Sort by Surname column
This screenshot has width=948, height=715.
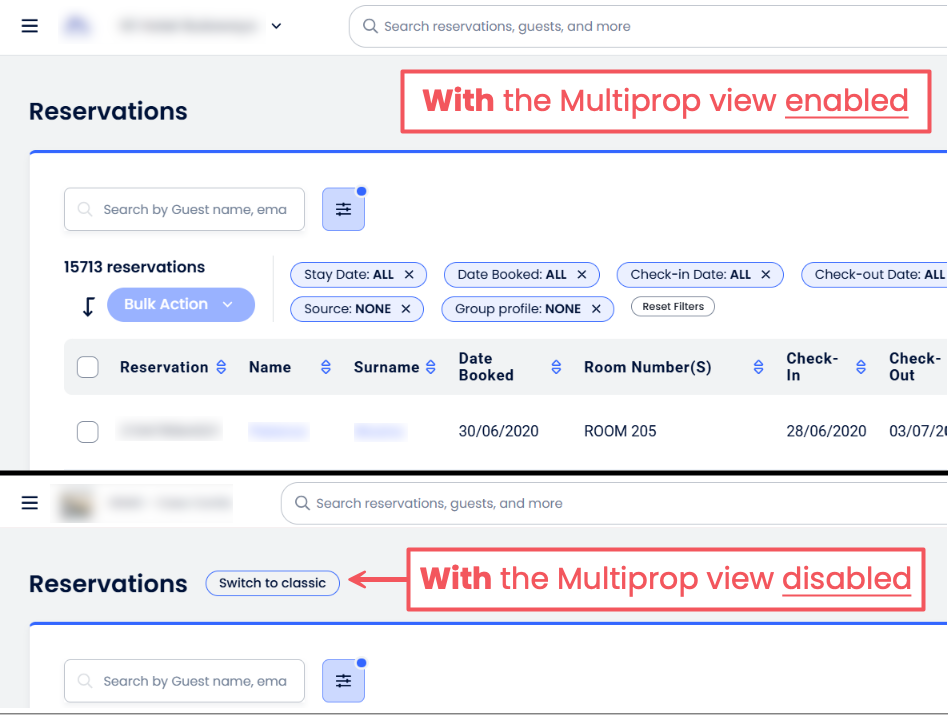click(431, 367)
